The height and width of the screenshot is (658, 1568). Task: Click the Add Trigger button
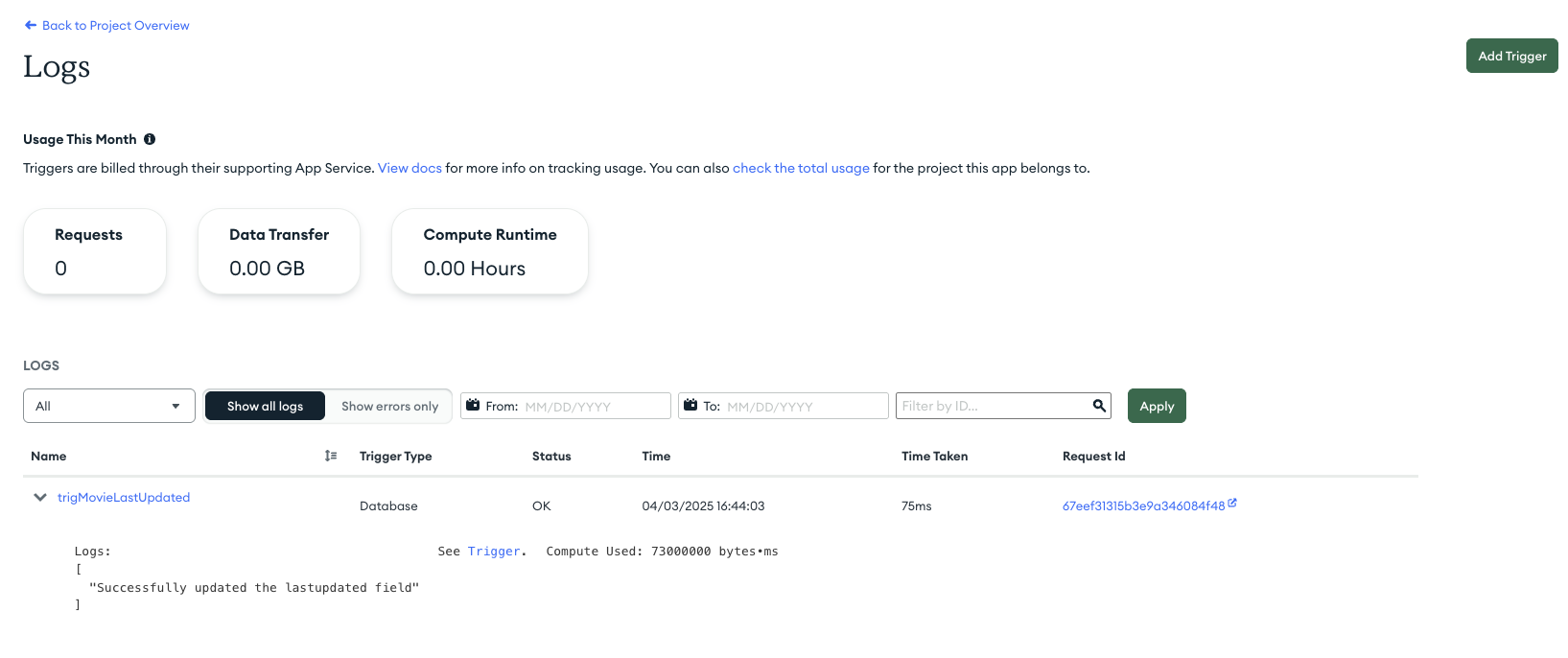1511,56
